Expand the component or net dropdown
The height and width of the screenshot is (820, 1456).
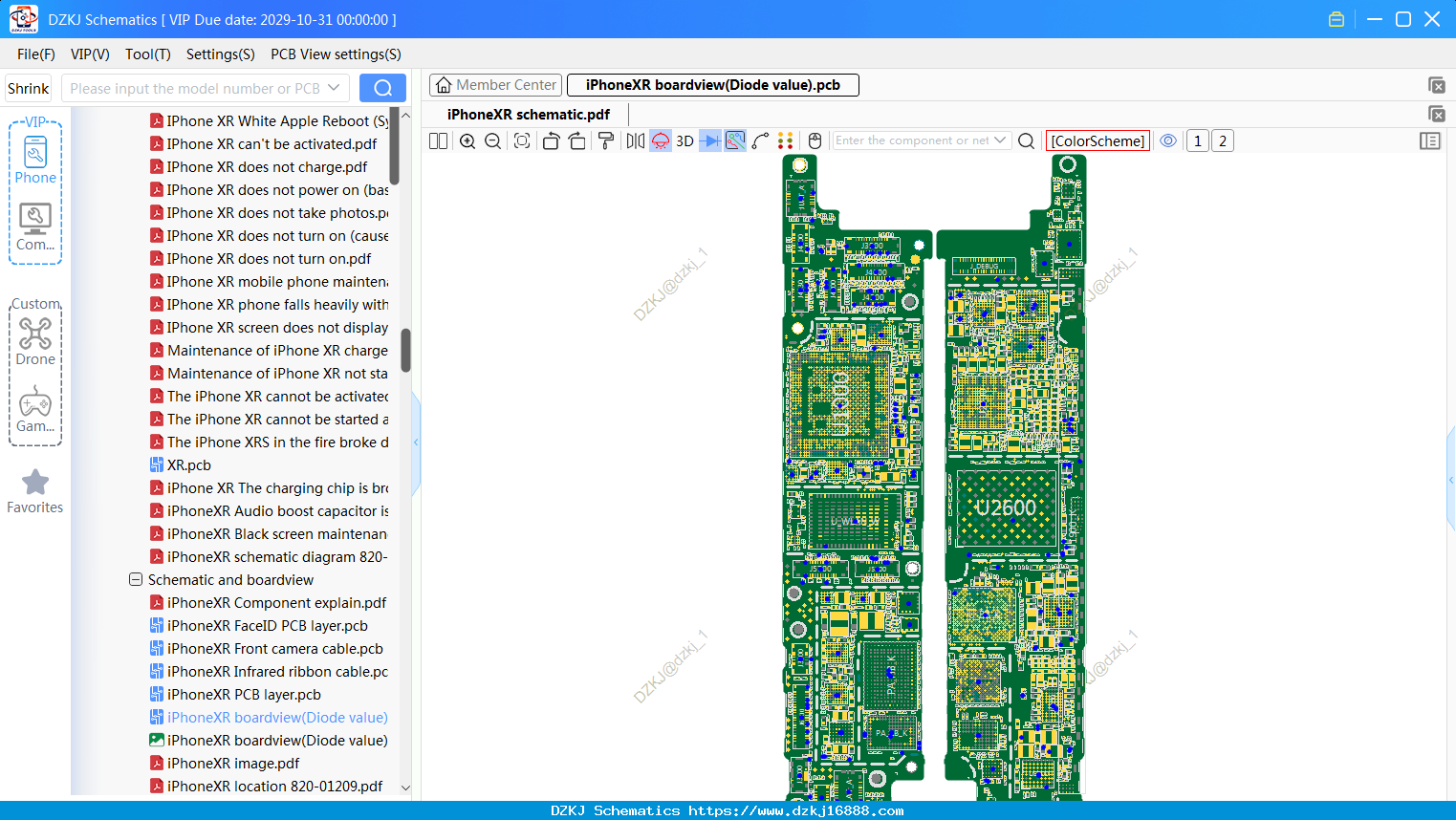click(1000, 140)
